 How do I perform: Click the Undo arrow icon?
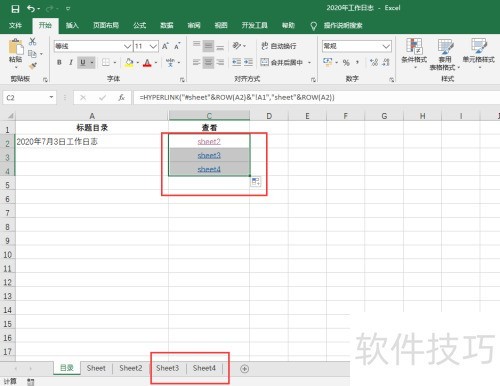pos(31,9)
